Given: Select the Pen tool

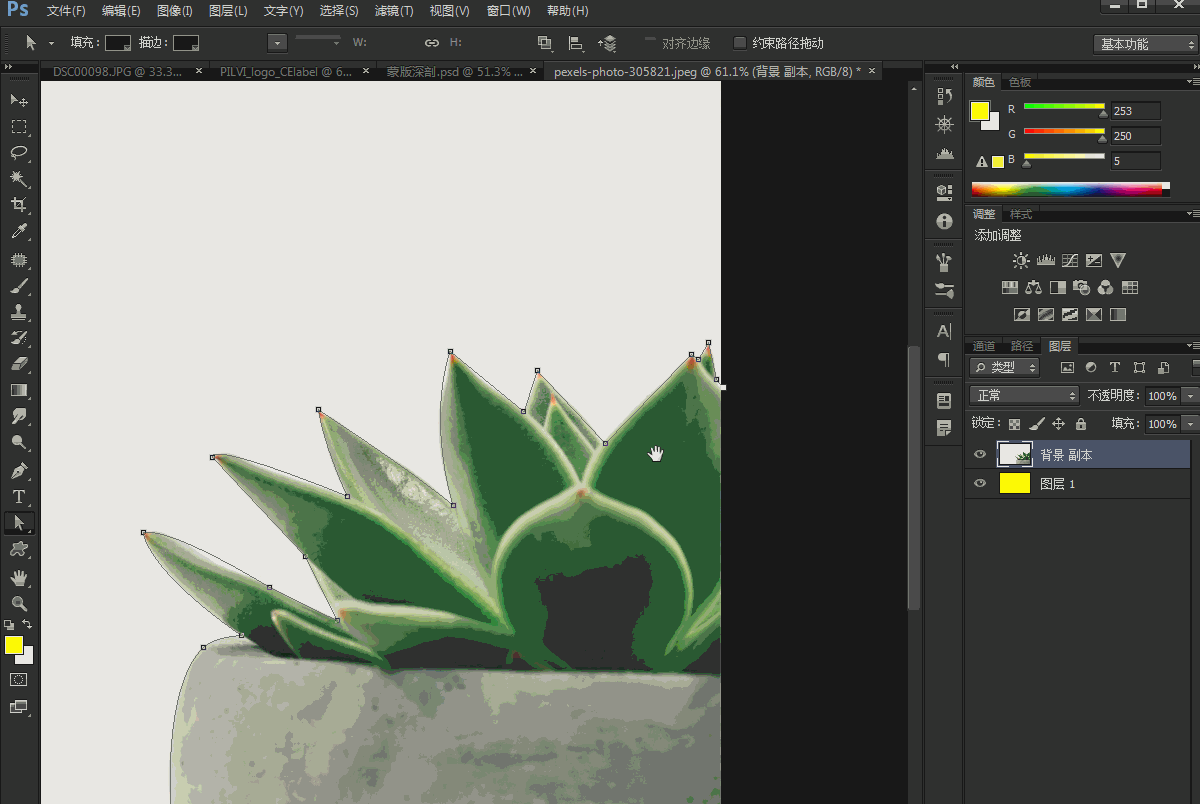Looking at the screenshot, I should coord(19,470).
